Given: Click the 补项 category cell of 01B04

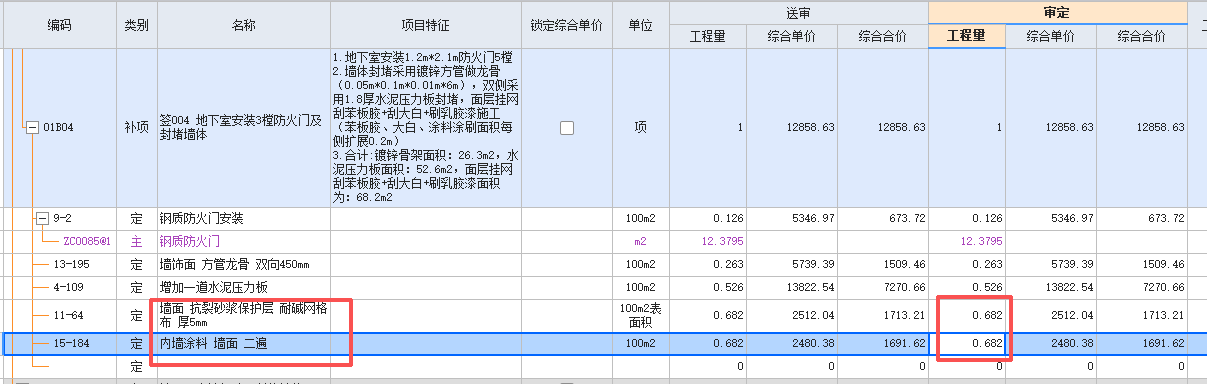Looking at the screenshot, I should pos(136,128).
